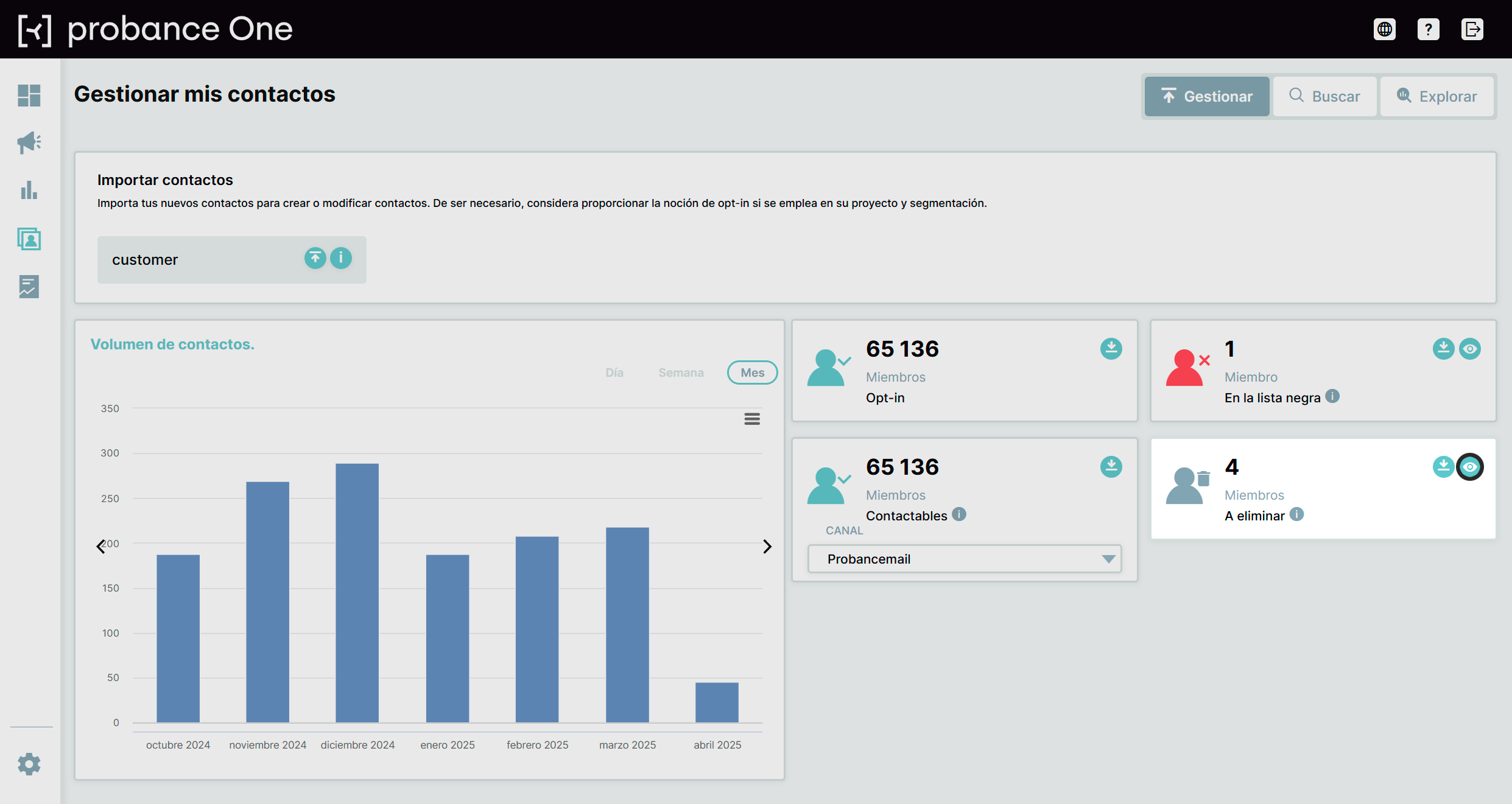Image resolution: width=1512 pixels, height=804 pixels.
Task: Select the Explorar tab
Action: (x=1437, y=96)
